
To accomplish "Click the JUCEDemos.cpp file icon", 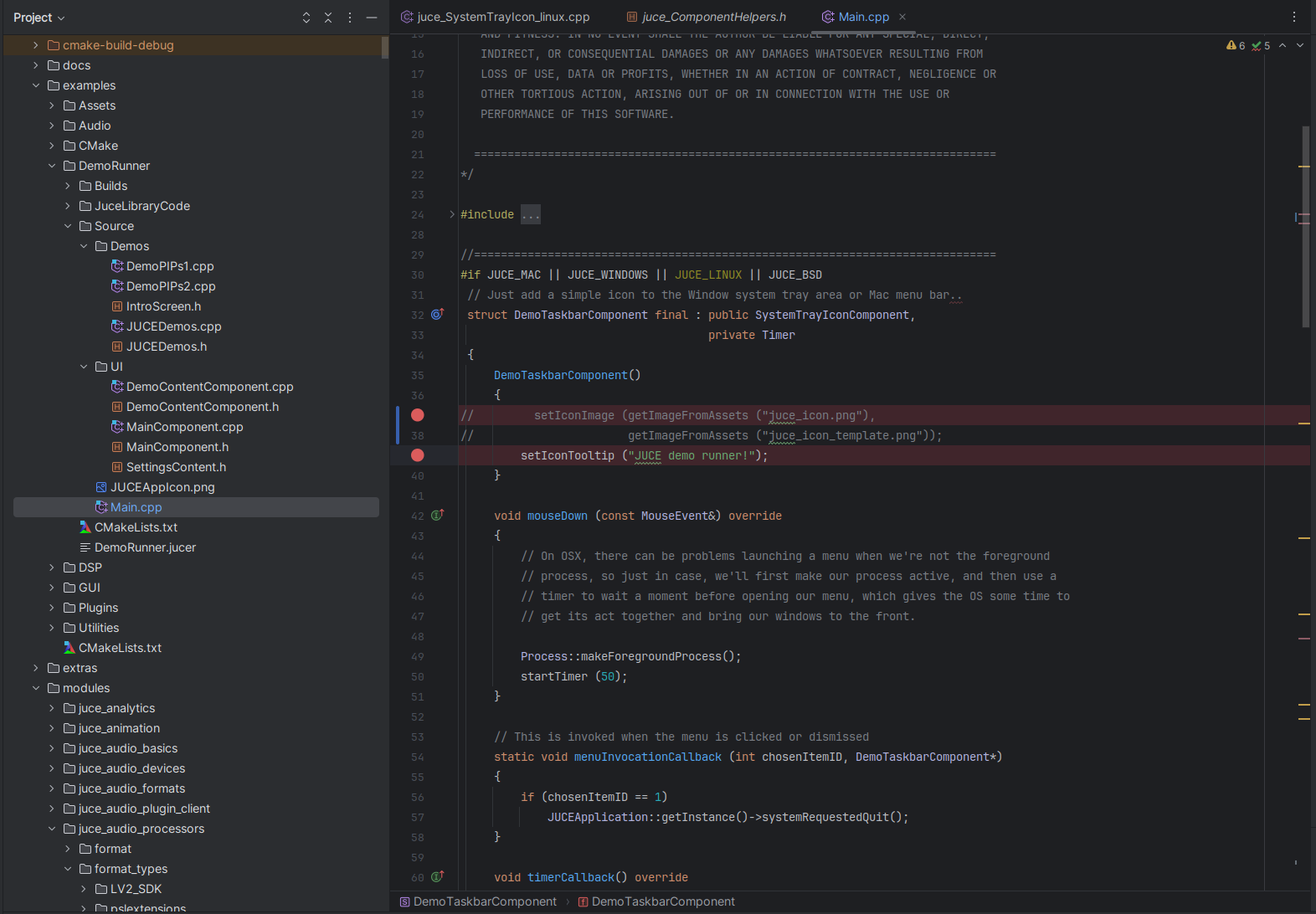I will (117, 326).
